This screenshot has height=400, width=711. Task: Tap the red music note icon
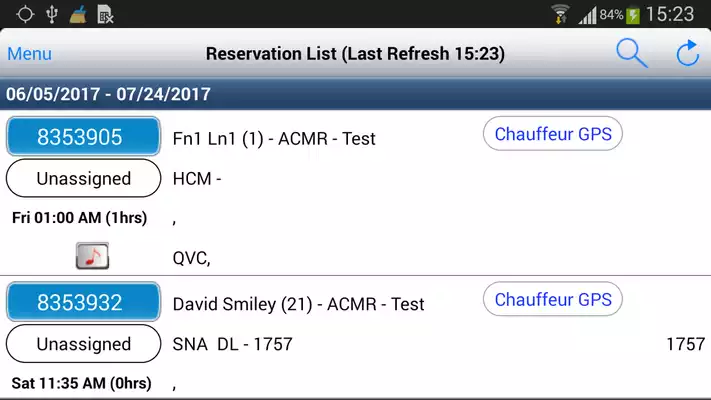pyautogui.click(x=93, y=256)
